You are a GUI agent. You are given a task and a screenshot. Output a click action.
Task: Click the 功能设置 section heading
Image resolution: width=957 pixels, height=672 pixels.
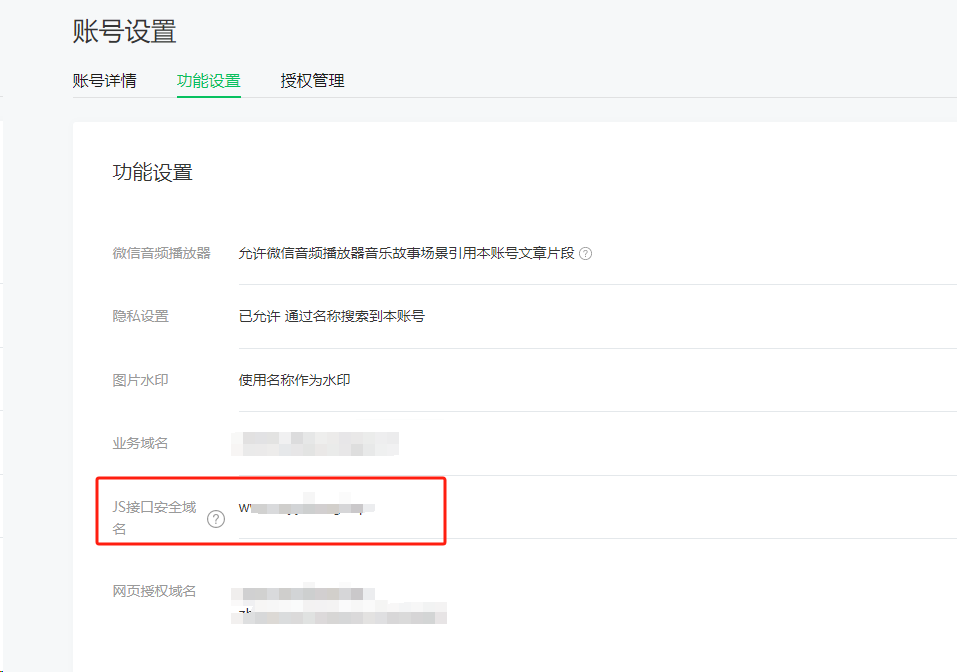point(152,172)
